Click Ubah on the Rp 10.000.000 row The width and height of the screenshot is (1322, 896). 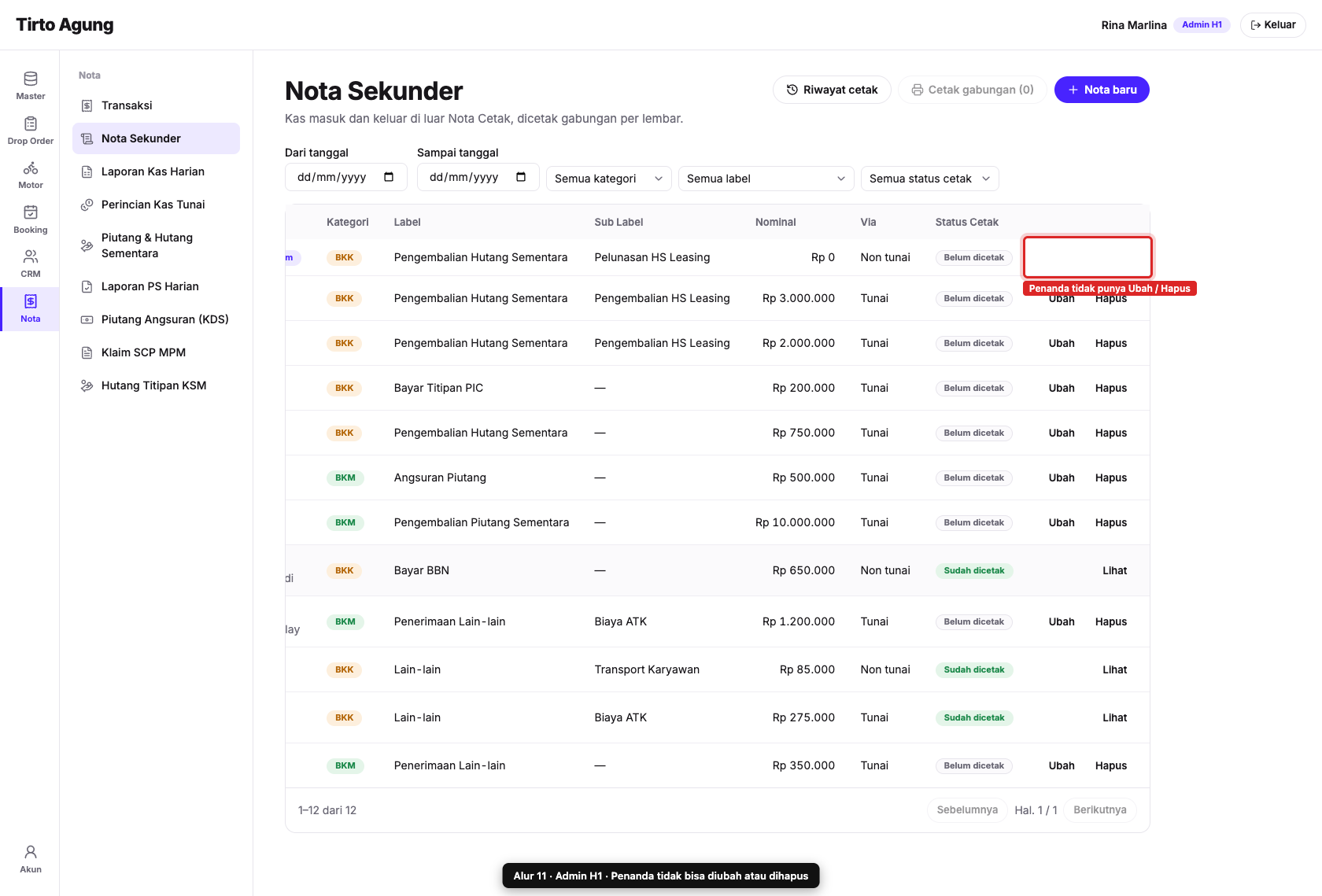pyautogui.click(x=1062, y=522)
